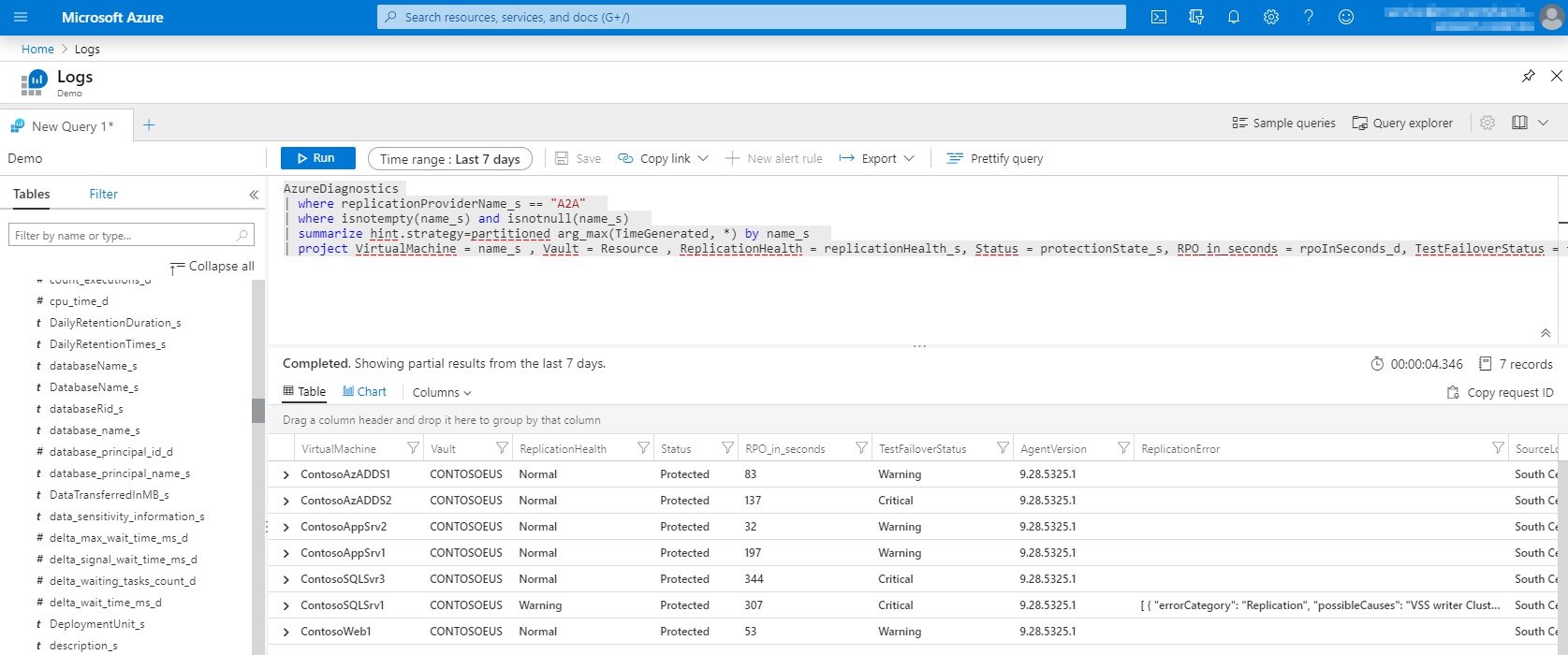Select the databaseName_s field
Viewport: 1568px width, 655px height.
click(93, 366)
